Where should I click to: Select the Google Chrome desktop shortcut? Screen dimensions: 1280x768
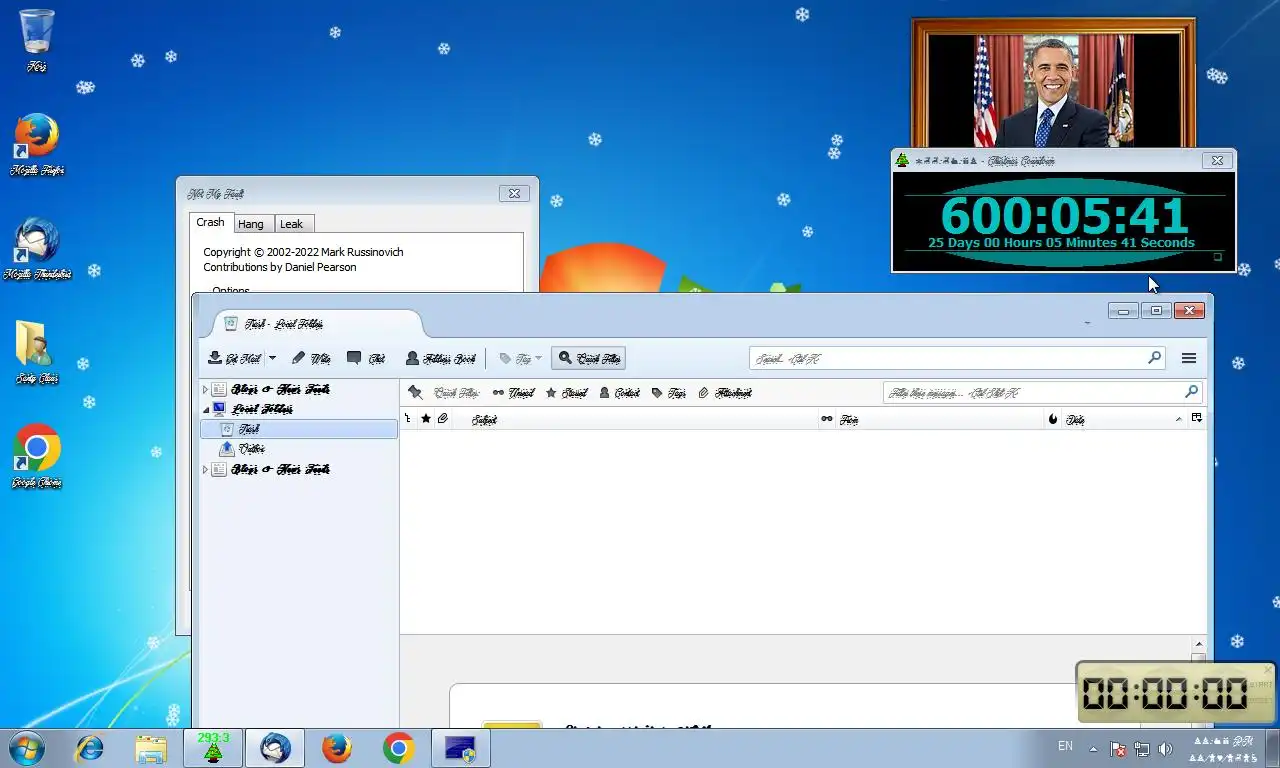(x=37, y=456)
